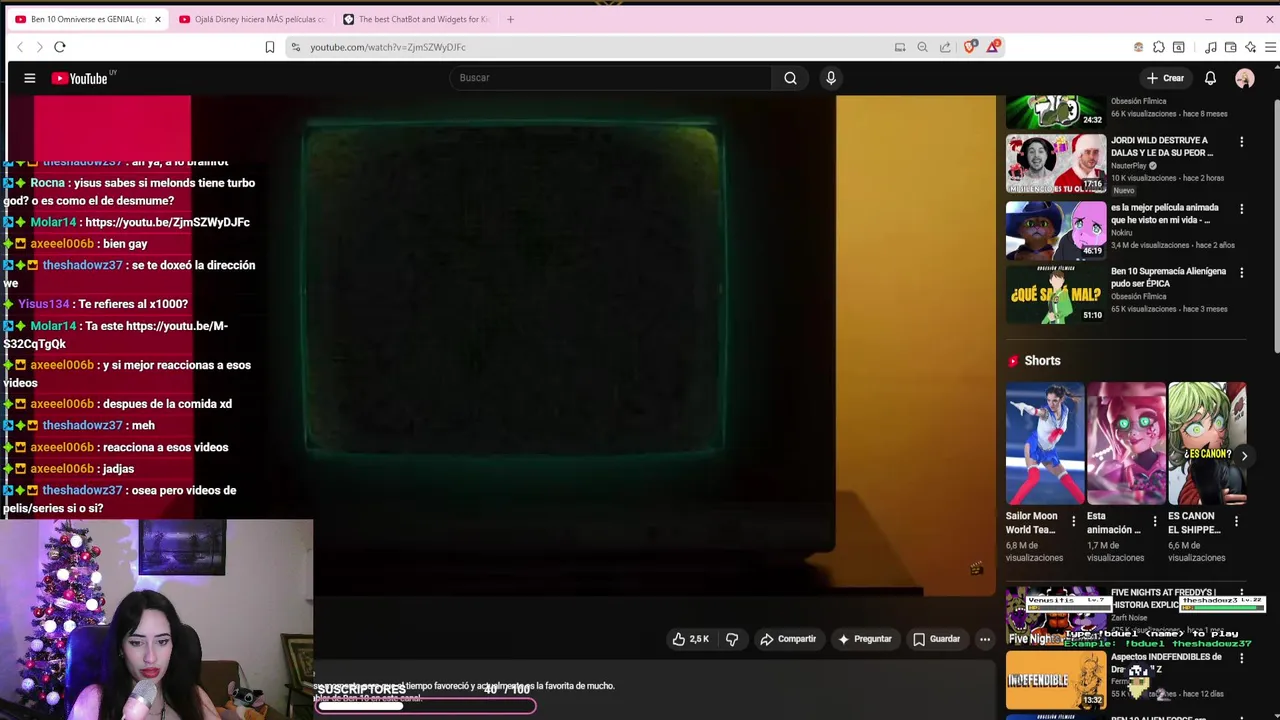Click the Guardar button
The height and width of the screenshot is (720, 1280).
[x=936, y=639]
